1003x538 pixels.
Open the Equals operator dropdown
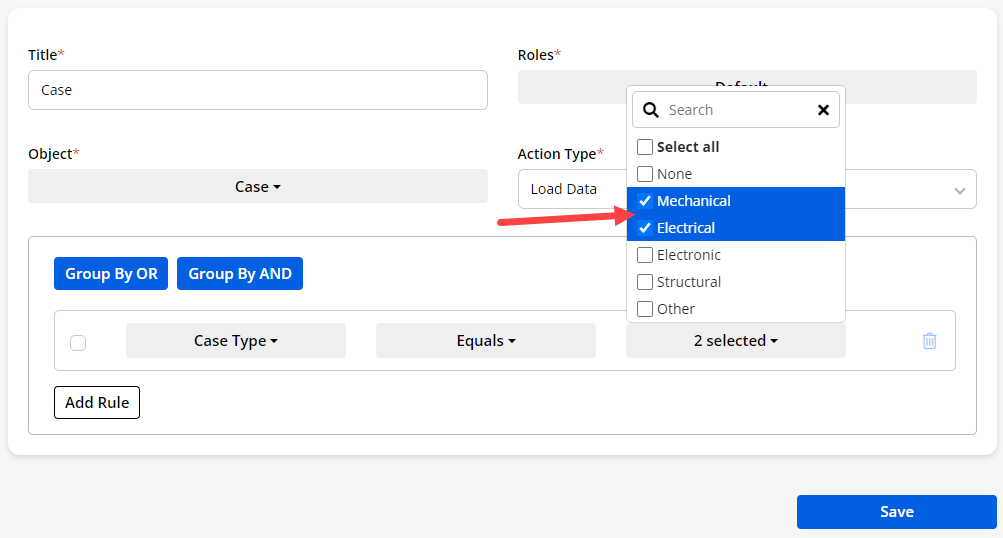[x=485, y=341]
